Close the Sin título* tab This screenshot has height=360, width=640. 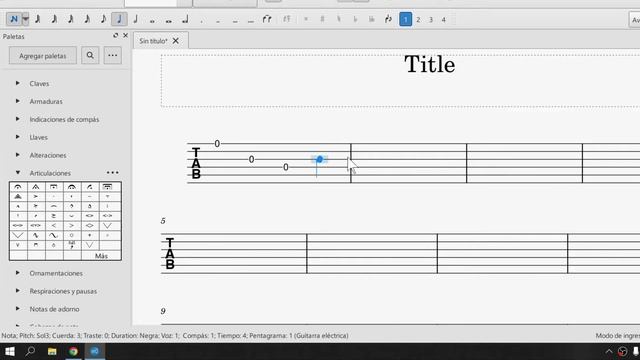click(176, 41)
